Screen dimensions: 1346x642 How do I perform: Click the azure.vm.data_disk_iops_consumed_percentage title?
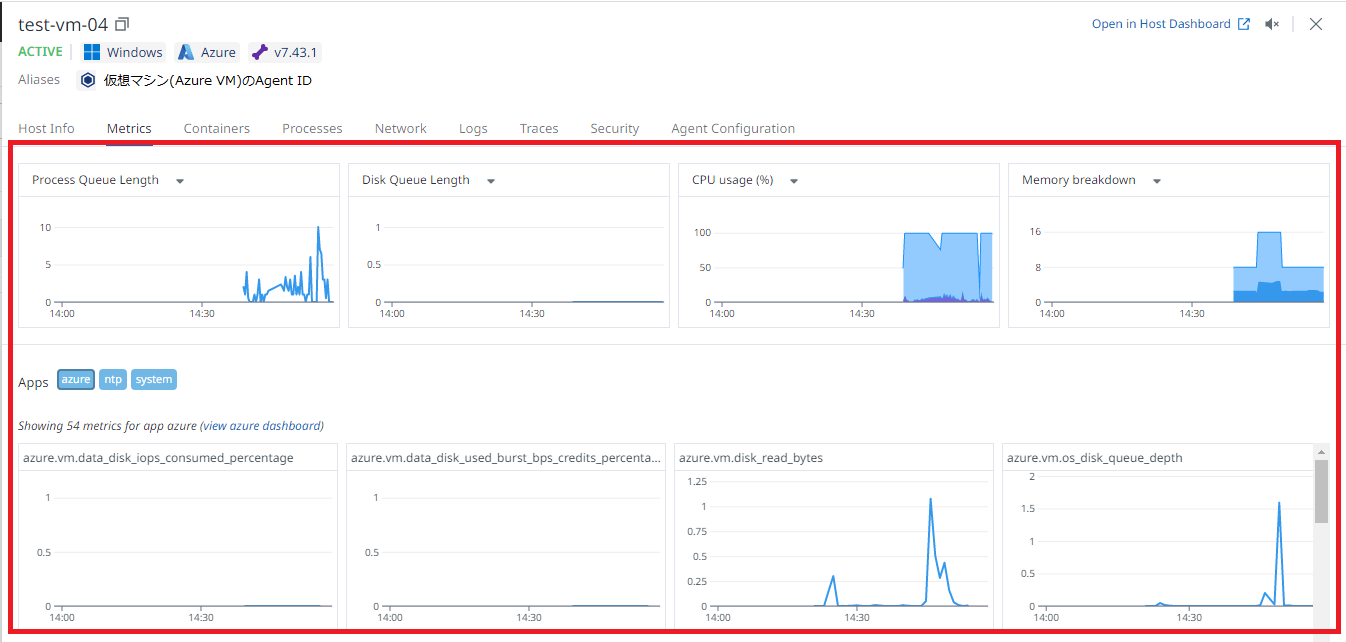tap(158, 458)
